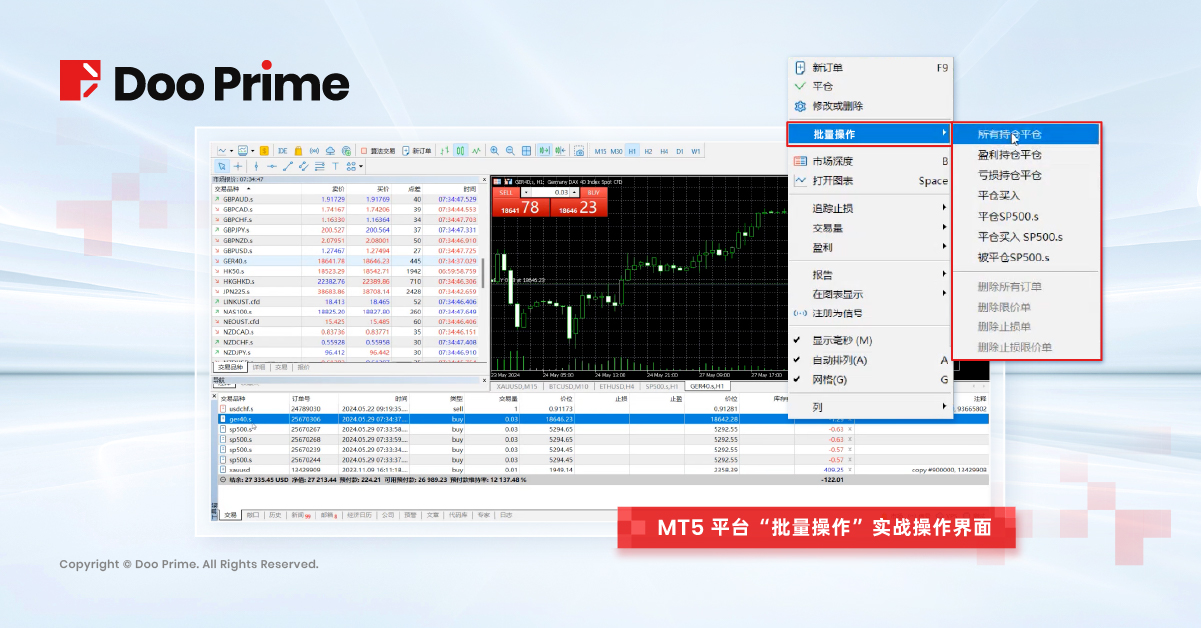Select the text label T tool
The height and width of the screenshot is (628, 1201).
pos(335,166)
